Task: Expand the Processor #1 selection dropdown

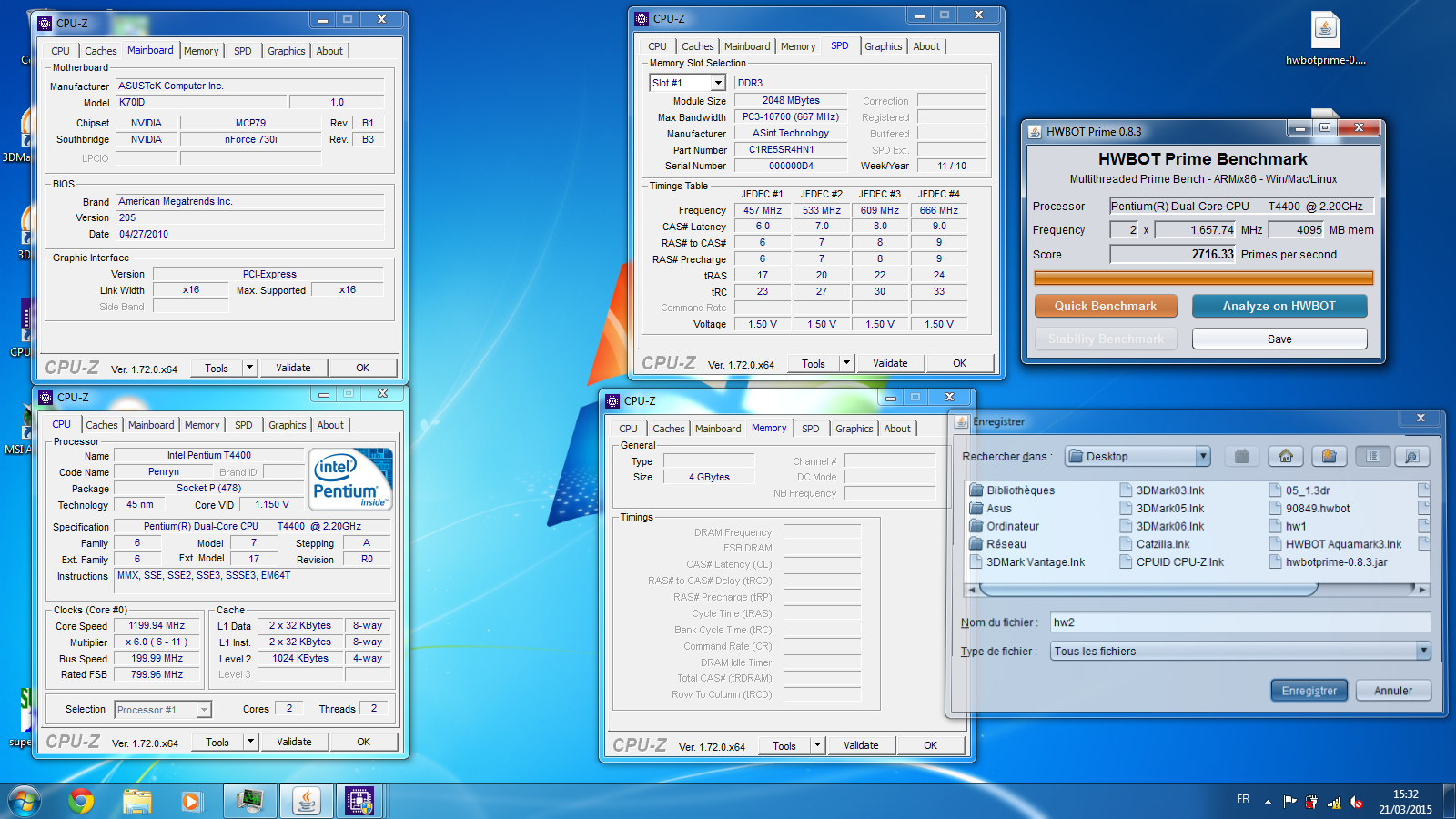Action: pos(204,709)
